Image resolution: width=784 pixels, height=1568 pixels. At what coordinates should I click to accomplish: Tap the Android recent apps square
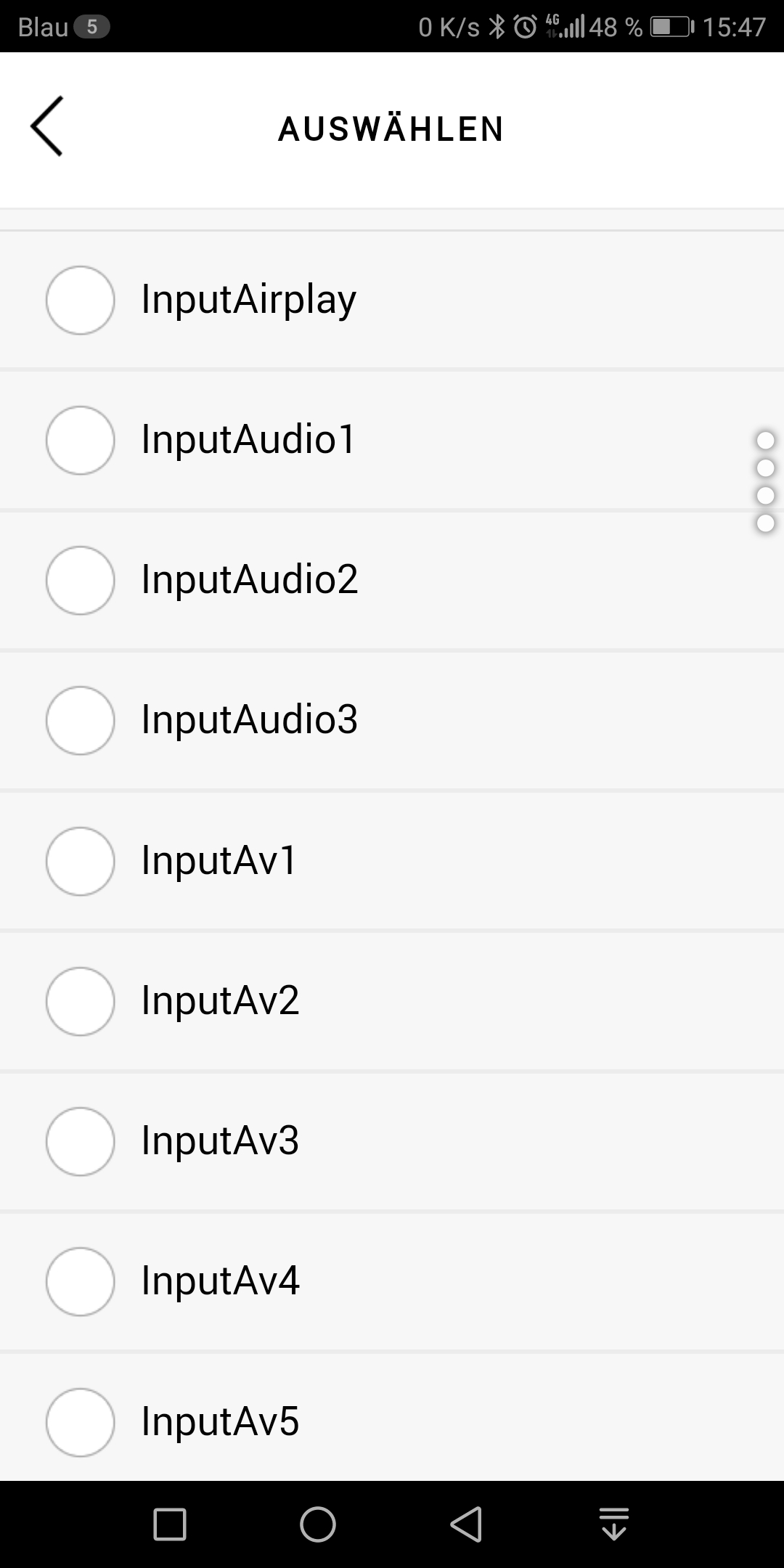[170, 1524]
